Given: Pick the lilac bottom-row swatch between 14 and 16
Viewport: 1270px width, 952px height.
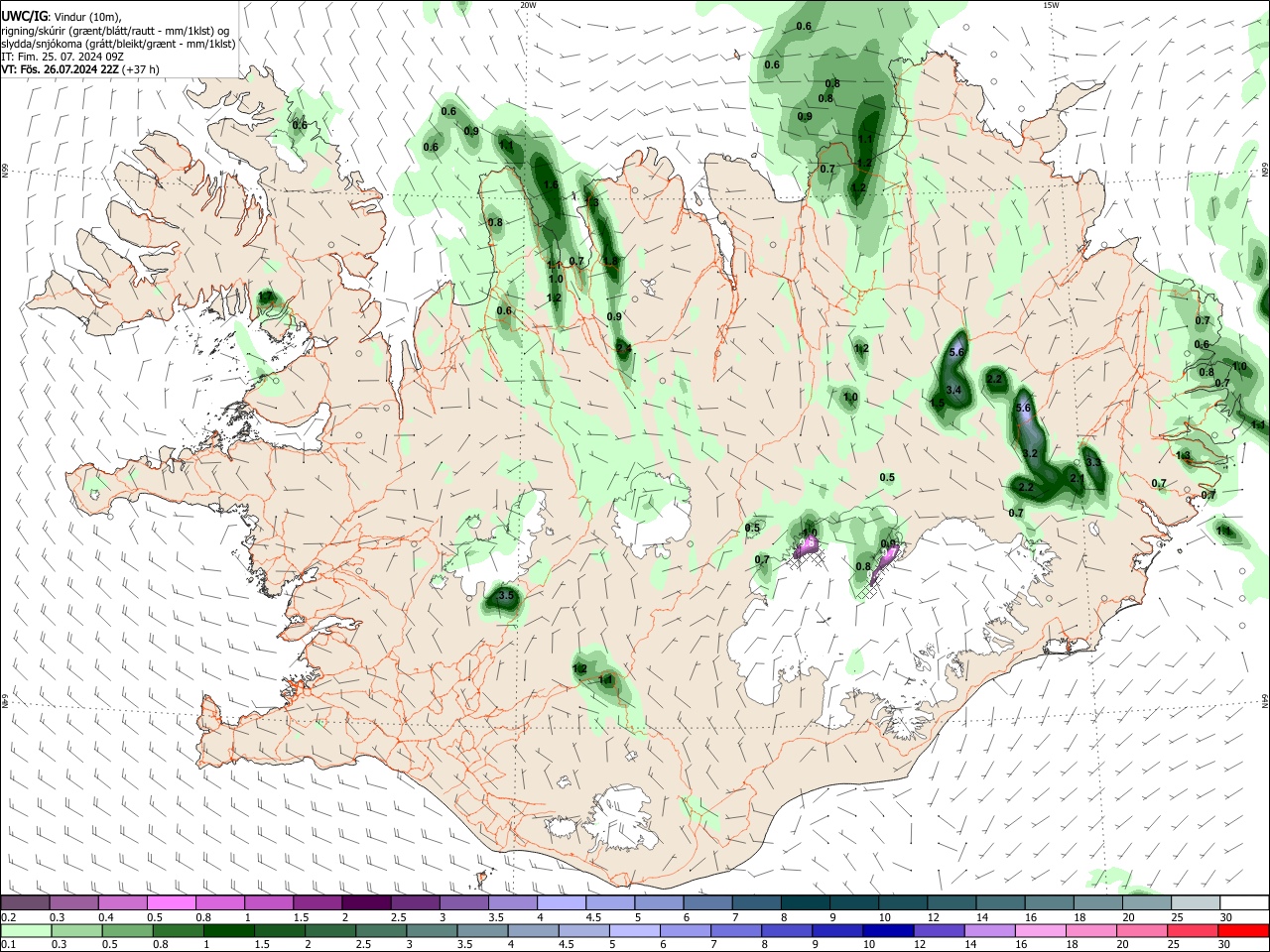Looking at the screenshot, I should (990, 930).
